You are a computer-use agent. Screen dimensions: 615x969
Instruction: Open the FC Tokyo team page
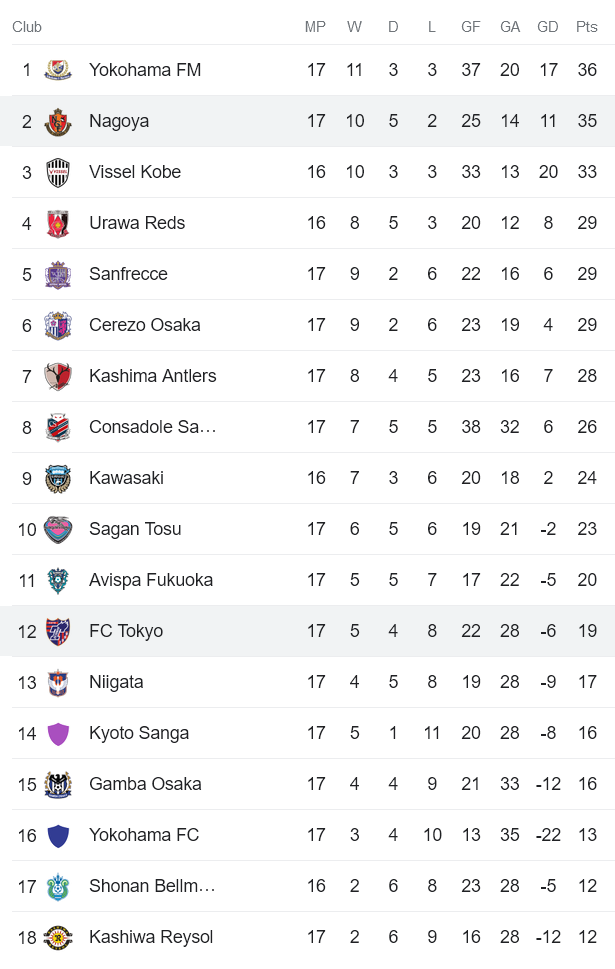click(x=127, y=631)
